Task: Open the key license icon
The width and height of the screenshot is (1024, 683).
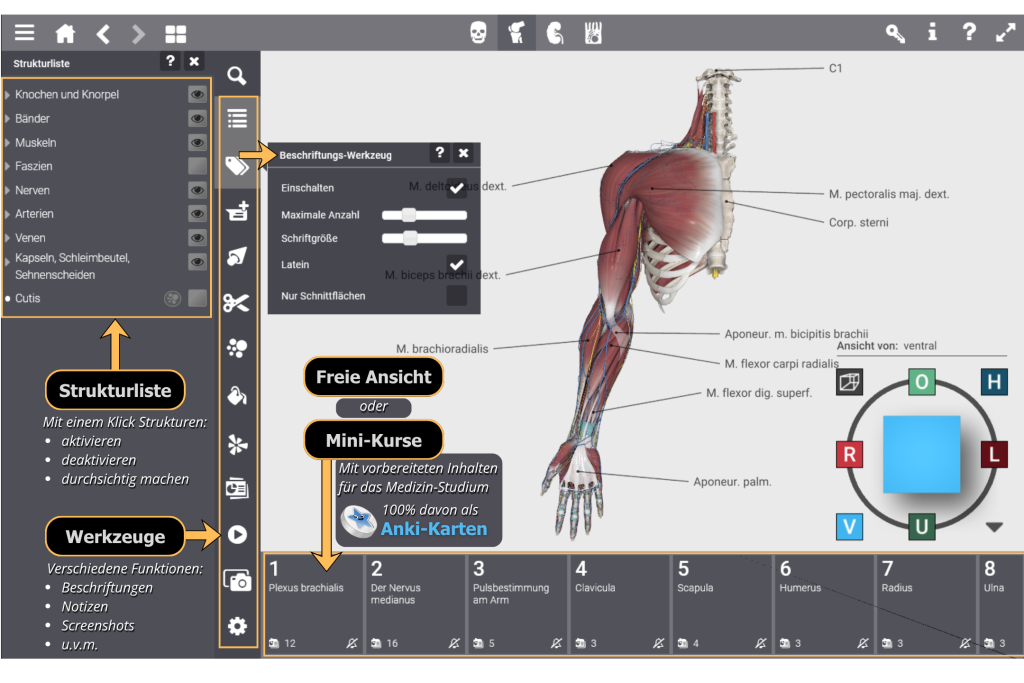Action: coord(895,33)
